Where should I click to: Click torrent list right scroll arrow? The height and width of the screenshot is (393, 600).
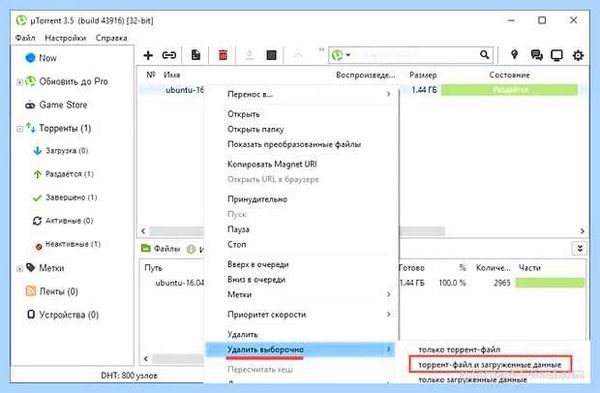[582, 231]
